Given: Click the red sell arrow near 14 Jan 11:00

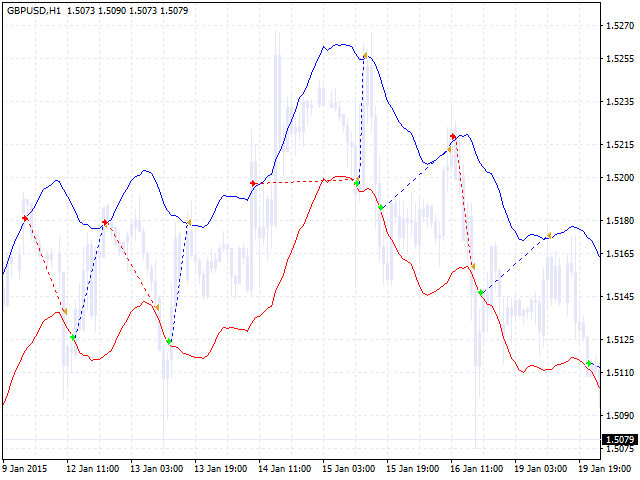Looking at the screenshot, I should (253, 183).
